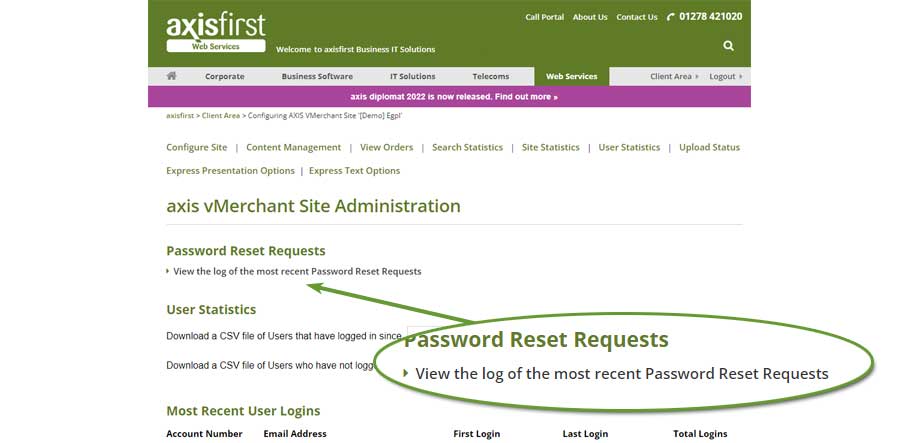View the log of recent Password Reset Requests

point(297,271)
